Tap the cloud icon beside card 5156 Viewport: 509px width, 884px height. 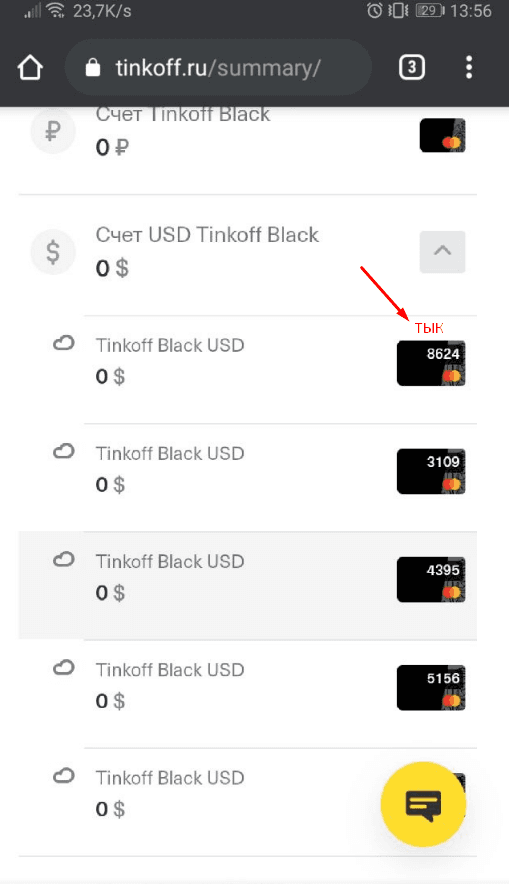tap(64, 668)
